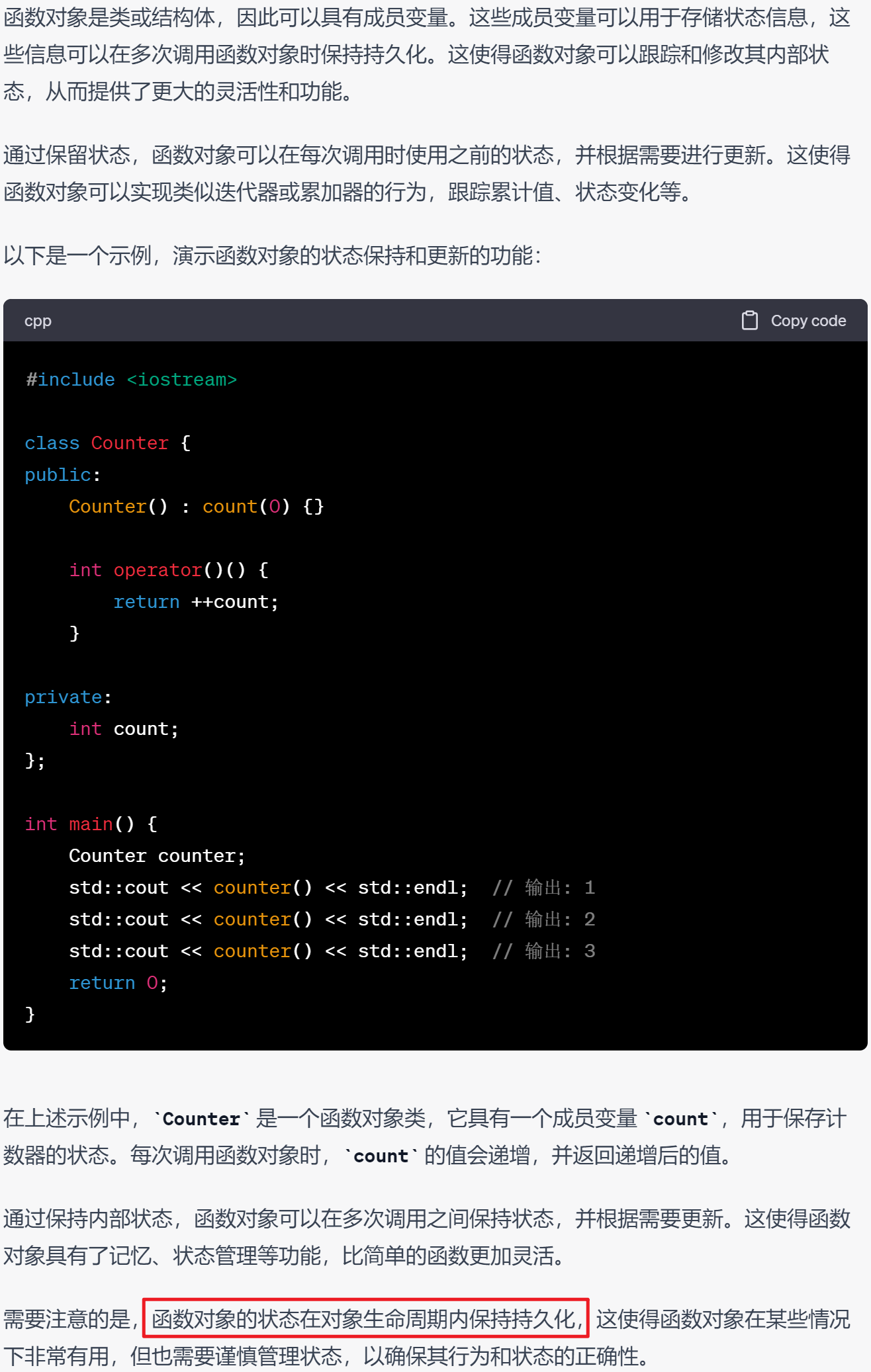Click the class Counter declaration line
Screen dimensions: 871x1372
point(108,443)
